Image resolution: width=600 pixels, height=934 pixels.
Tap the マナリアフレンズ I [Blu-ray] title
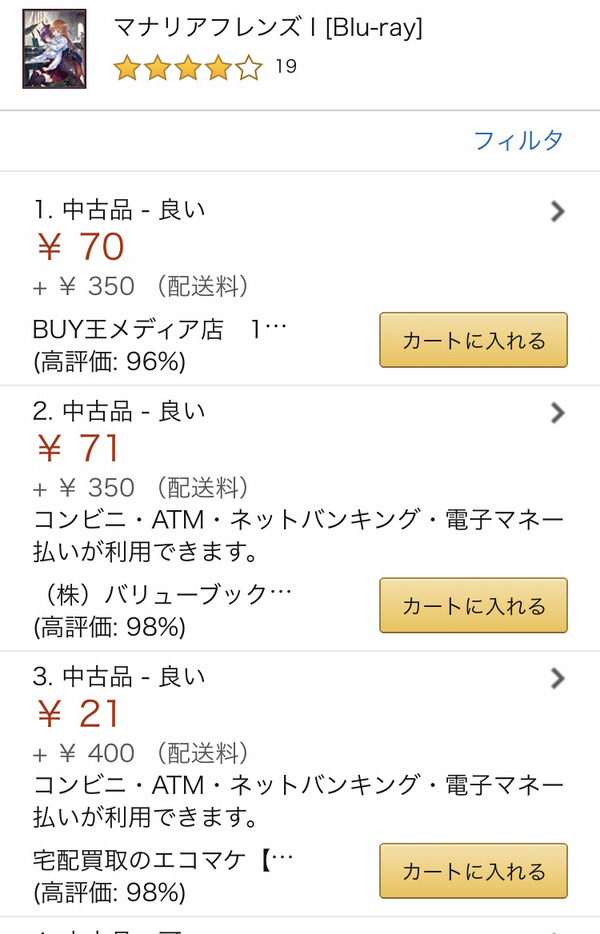[x=268, y=27]
